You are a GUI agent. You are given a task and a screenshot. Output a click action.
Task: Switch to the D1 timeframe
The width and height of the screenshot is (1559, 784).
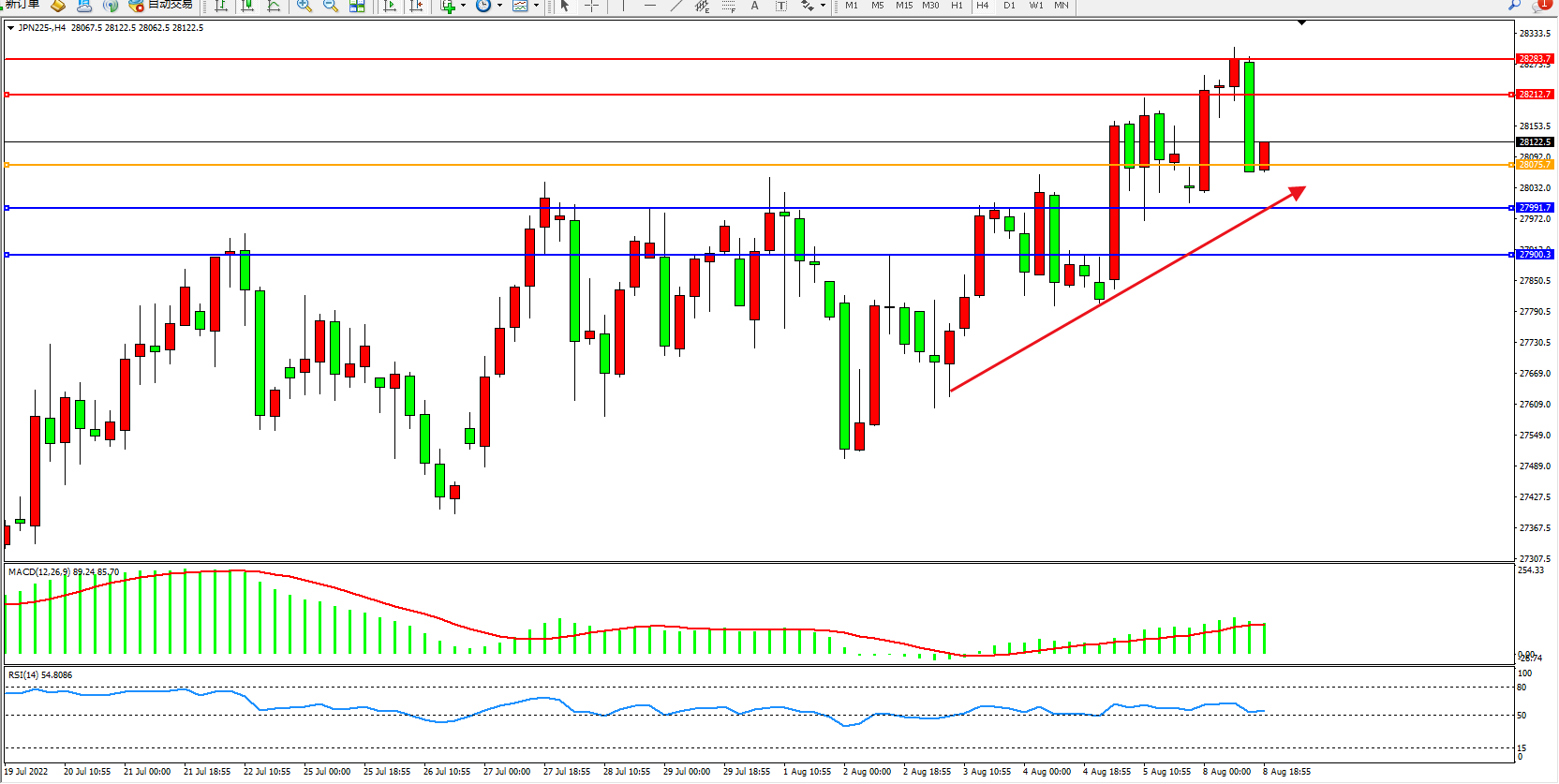[x=1009, y=6]
